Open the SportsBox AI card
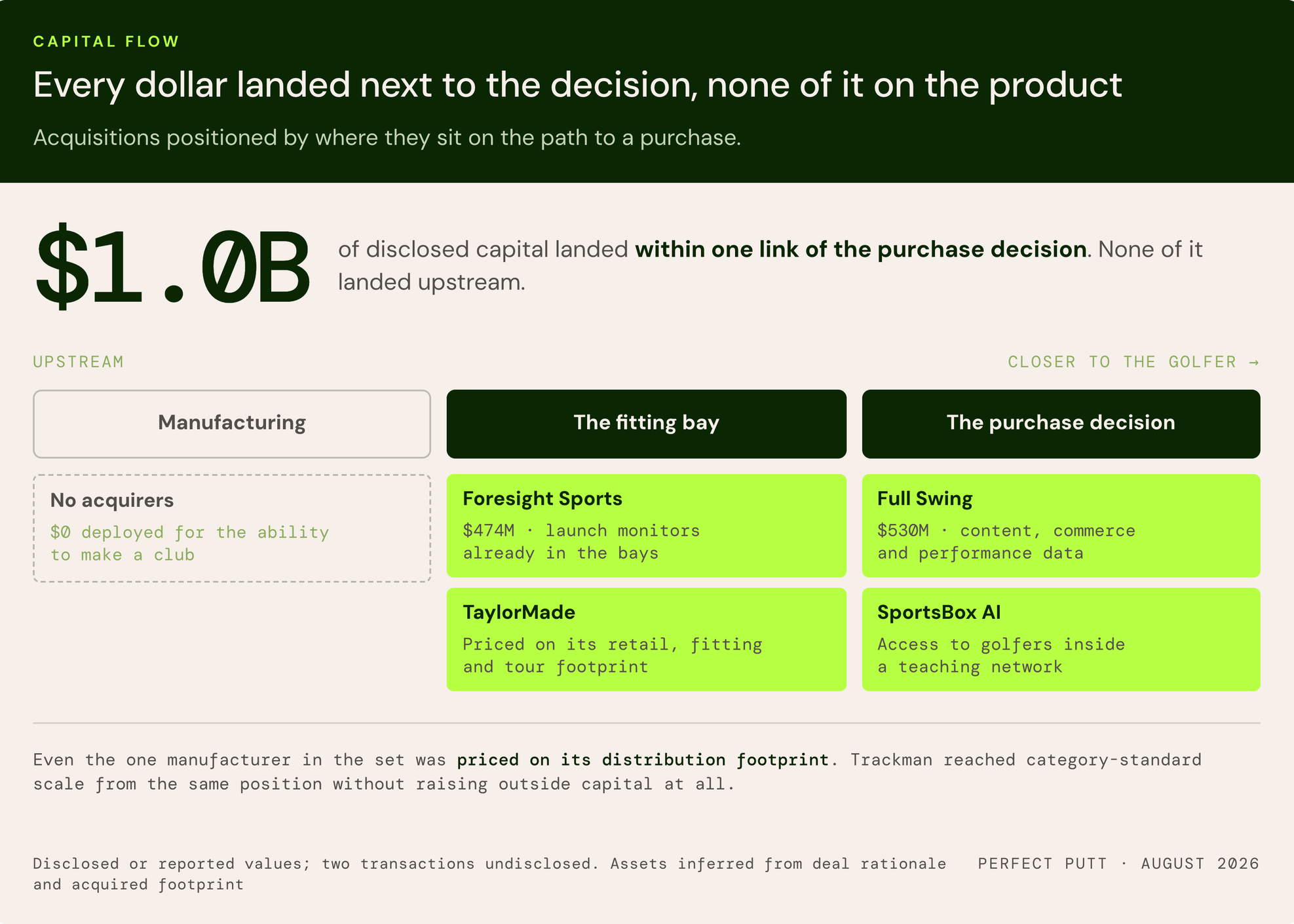Screen dimensions: 1294x924 (x=1061, y=639)
